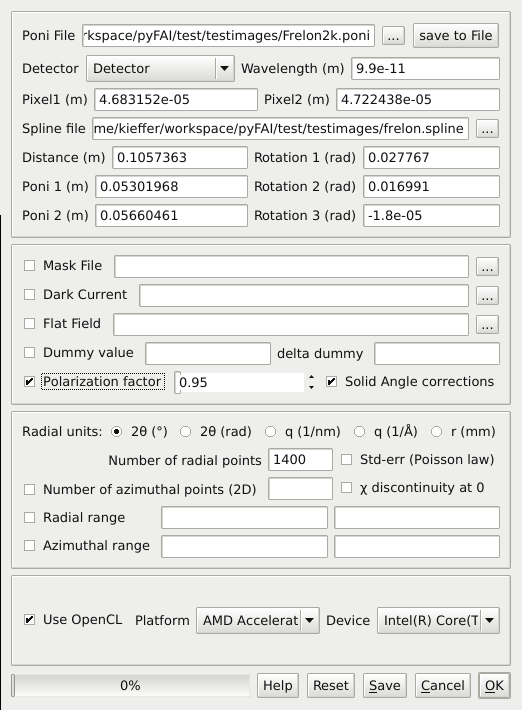Click the Spline file path field
This screenshot has width=522, height=710.
[x=281, y=129]
